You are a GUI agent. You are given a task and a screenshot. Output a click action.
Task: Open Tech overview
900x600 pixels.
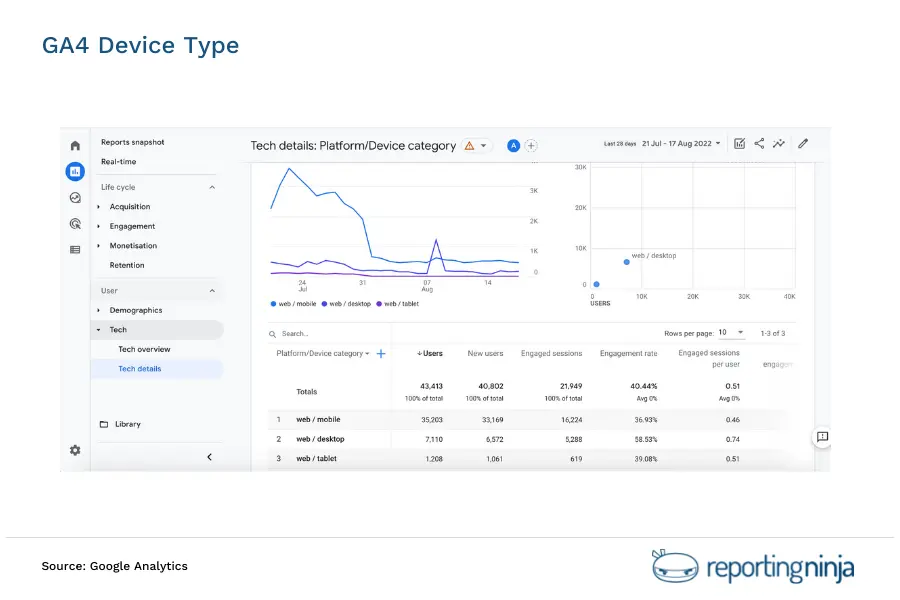(144, 349)
